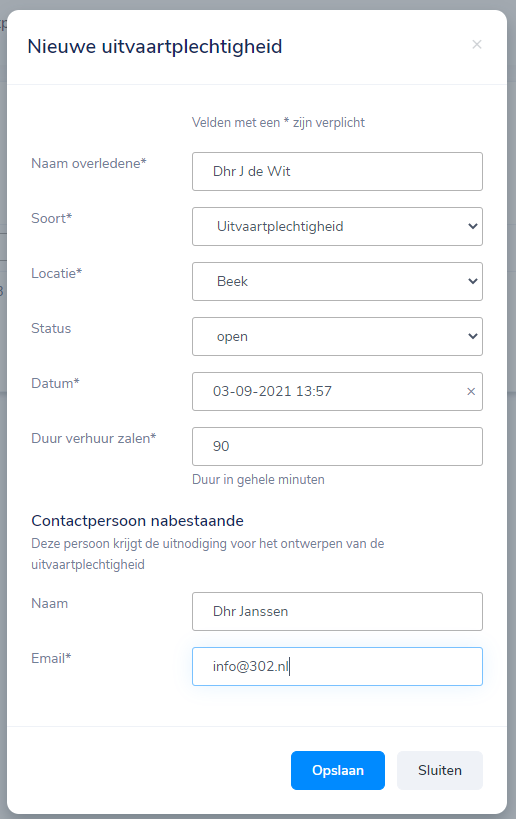Image resolution: width=516 pixels, height=819 pixels.
Task: Open the Status dropdown set to open
Action: click(x=337, y=336)
